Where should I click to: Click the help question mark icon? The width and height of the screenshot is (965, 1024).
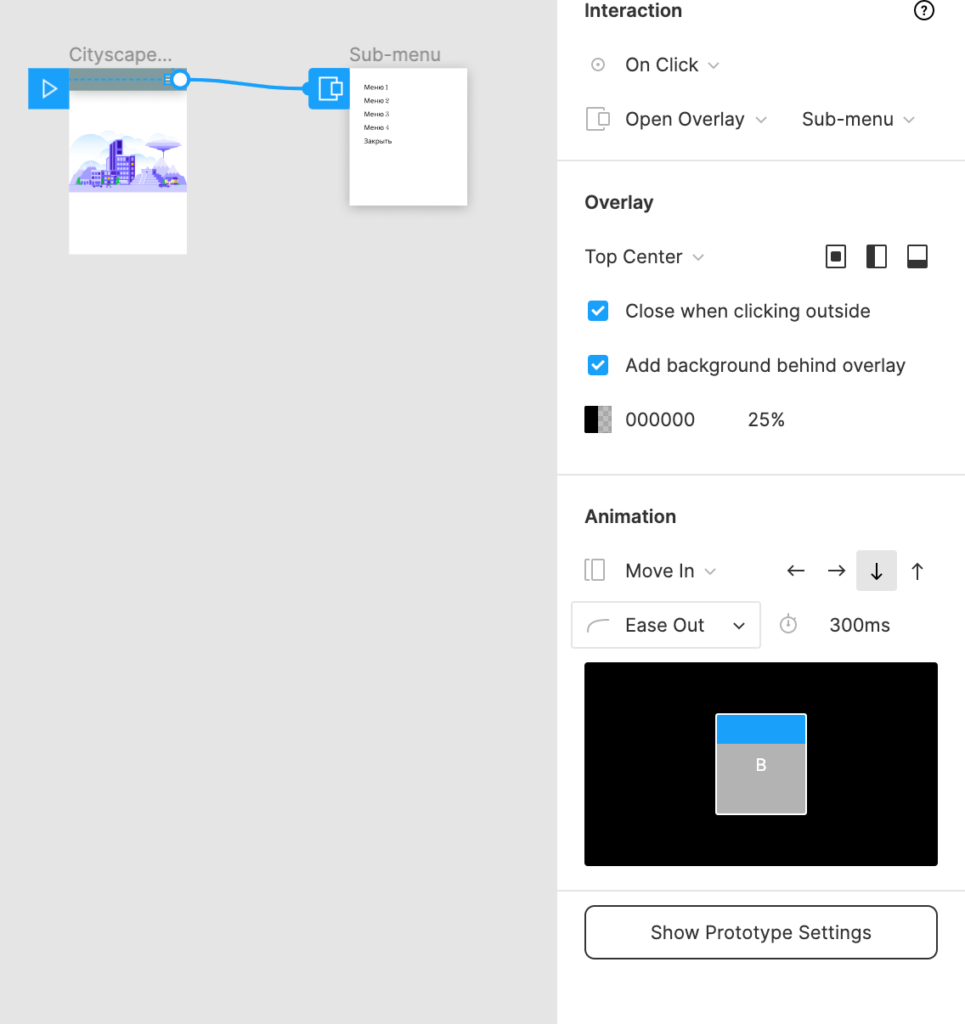pyautogui.click(x=924, y=11)
